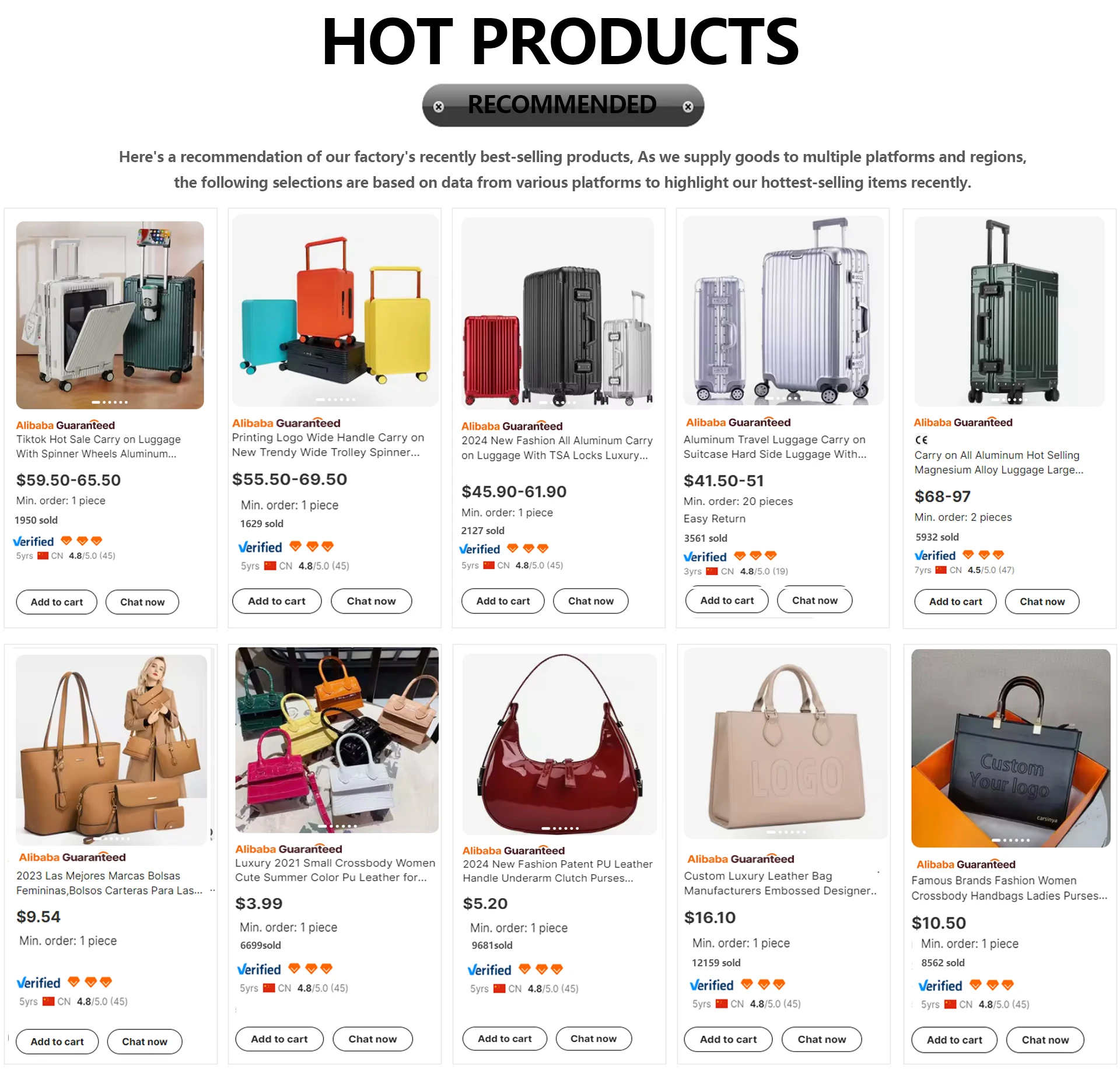Image resolution: width=1120 pixels, height=1080 pixels.
Task: Open the 2024 New Fashion All Aluminum luggage title
Action: 556,448
